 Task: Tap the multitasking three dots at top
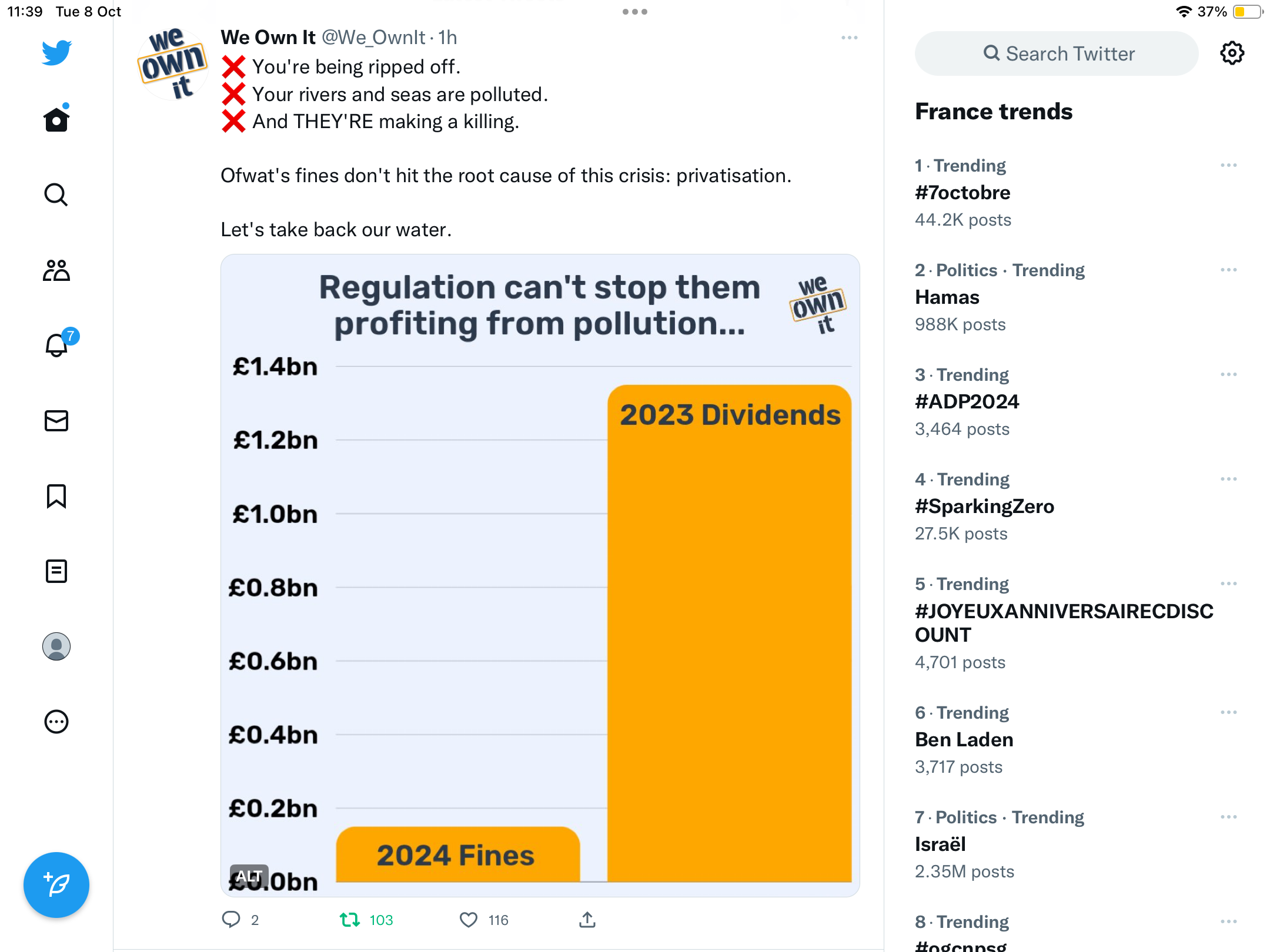pyautogui.click(x=635, y=12)
